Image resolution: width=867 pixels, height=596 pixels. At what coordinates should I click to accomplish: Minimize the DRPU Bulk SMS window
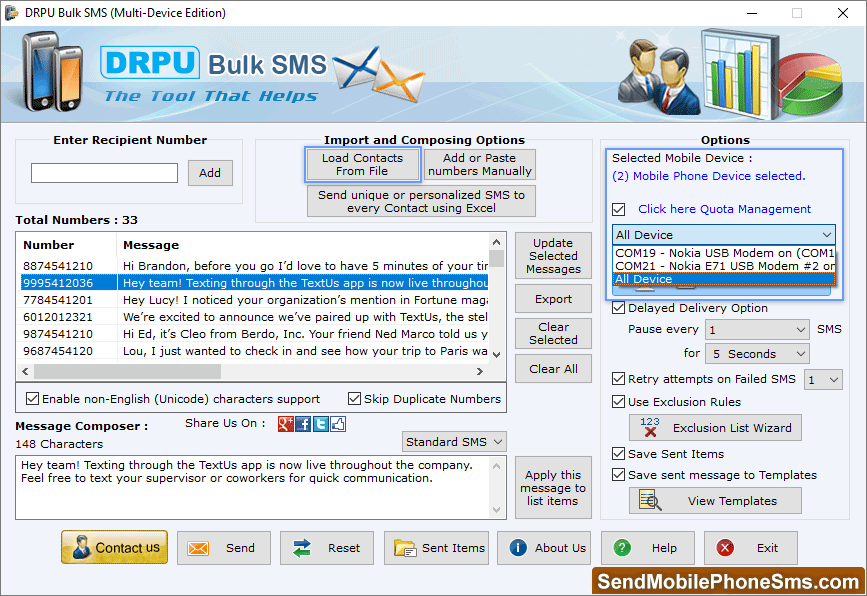pyautogui.click(x=752, y=13)
